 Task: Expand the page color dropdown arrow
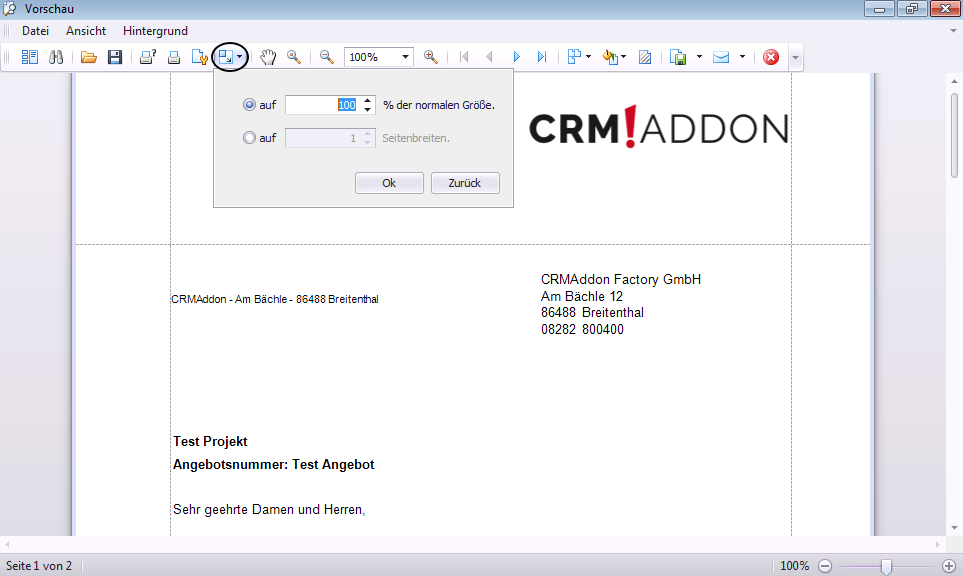(x=623, y=57)
